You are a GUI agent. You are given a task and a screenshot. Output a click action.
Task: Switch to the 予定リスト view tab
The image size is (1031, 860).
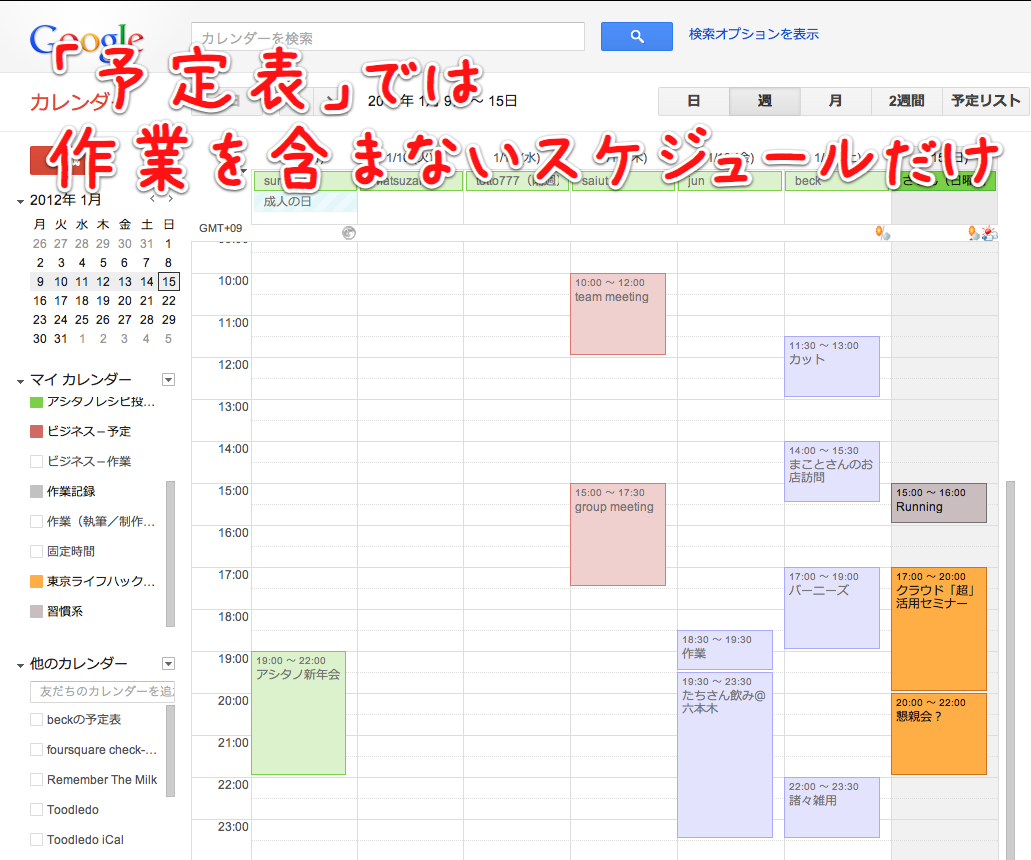986,101
